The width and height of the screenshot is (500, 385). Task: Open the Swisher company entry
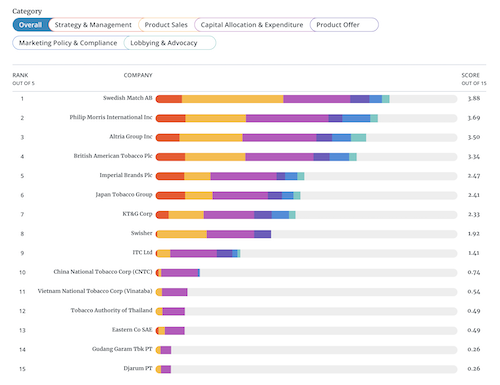[141, 233]
